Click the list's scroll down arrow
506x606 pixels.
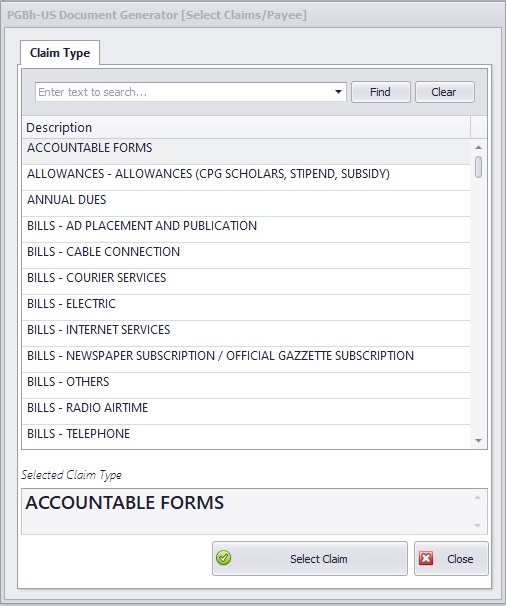(x=479, y=441)
